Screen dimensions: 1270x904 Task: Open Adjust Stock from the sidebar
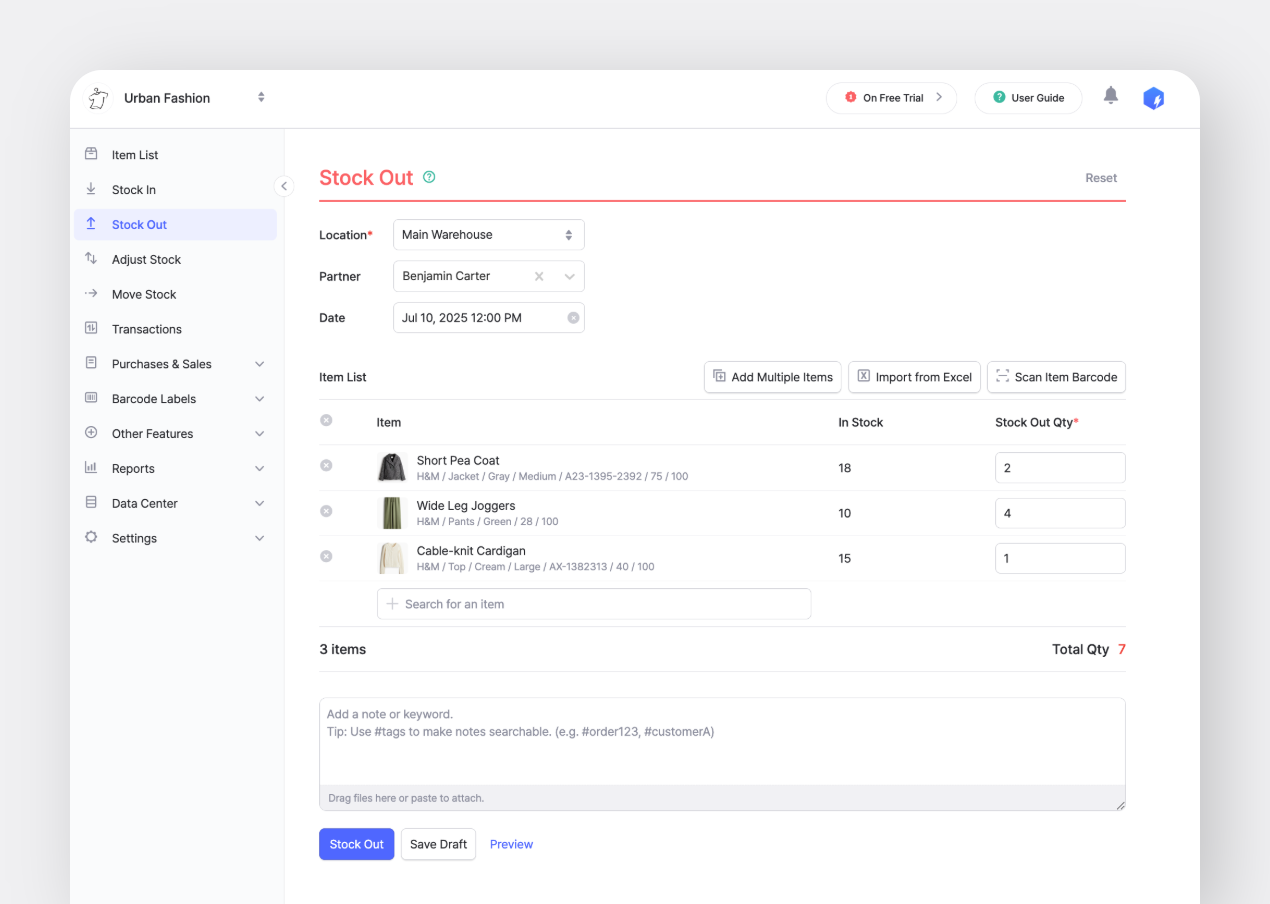(x=146, y=259)
